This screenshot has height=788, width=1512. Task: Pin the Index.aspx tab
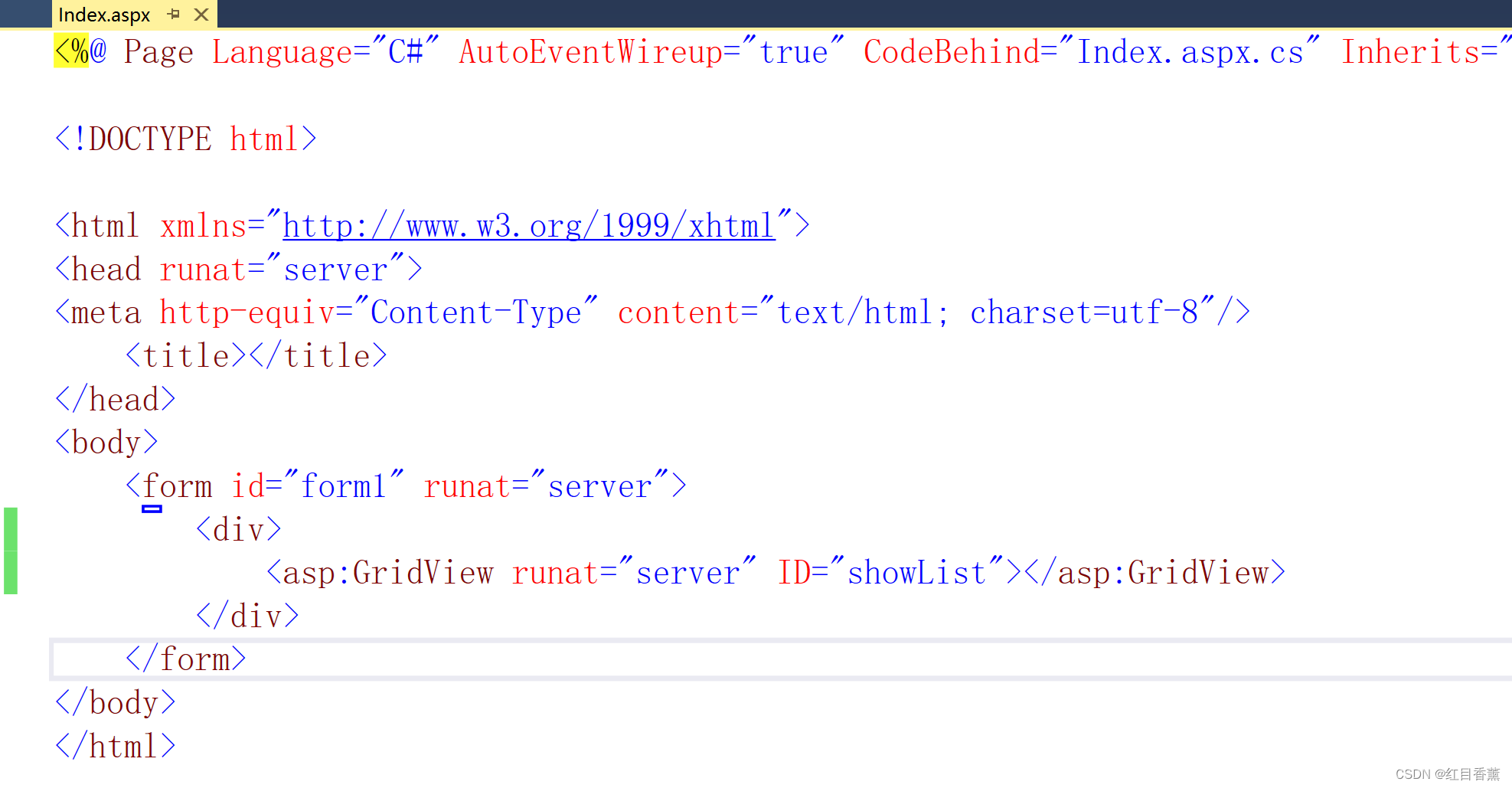[x=174, y=14]
